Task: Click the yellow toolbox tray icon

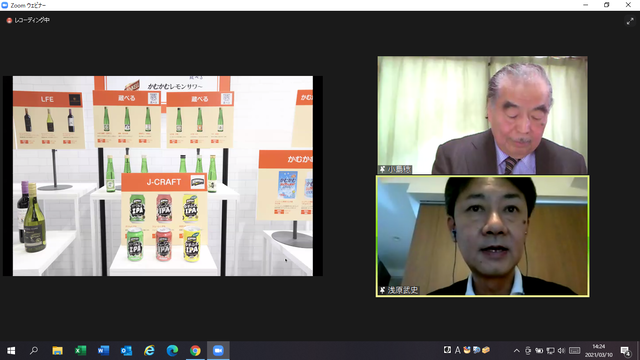Action: pos(486,350)
